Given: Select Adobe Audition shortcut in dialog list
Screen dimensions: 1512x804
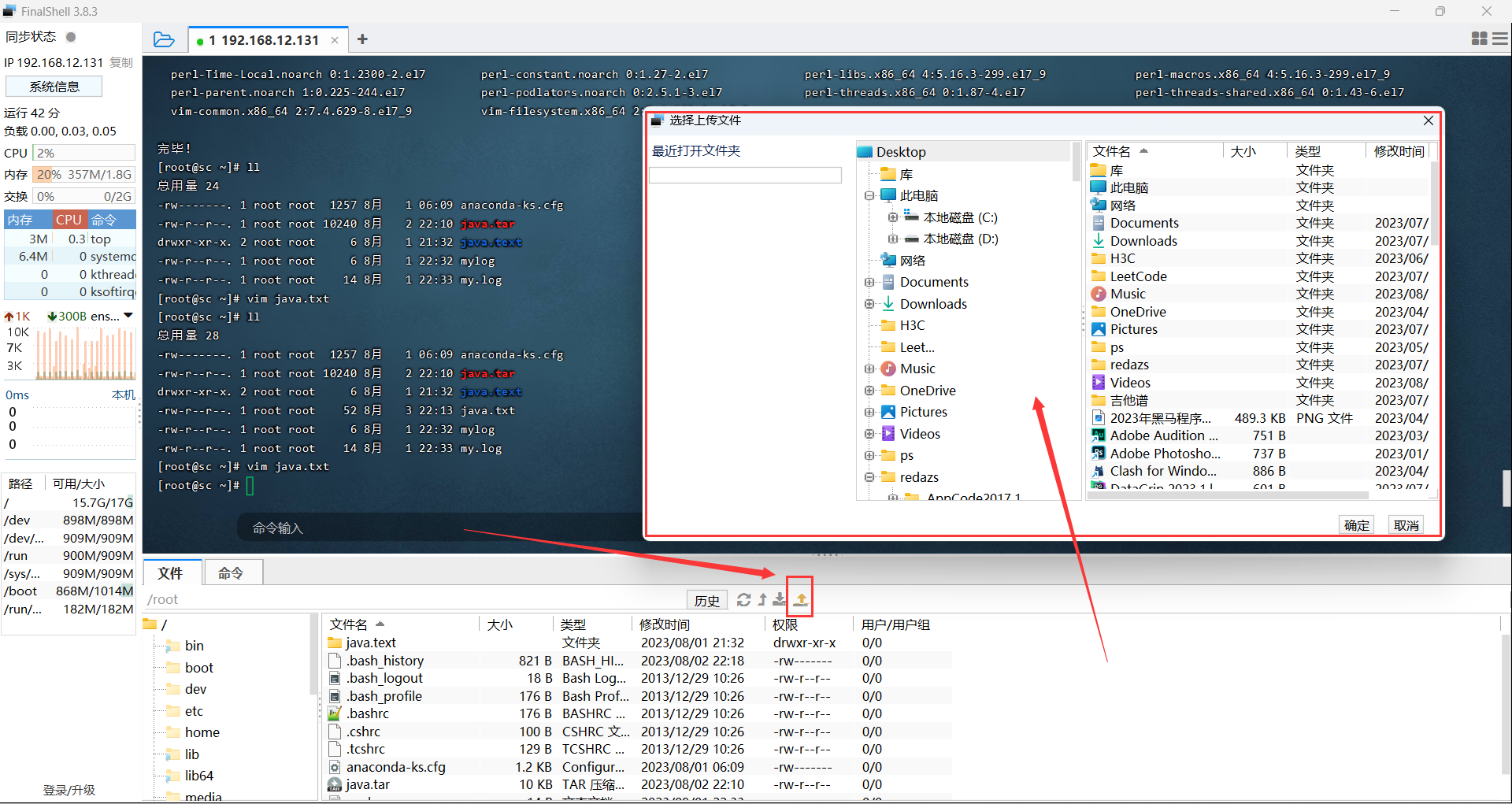Looking at the screenshot, I should (x=1163, y=435).
